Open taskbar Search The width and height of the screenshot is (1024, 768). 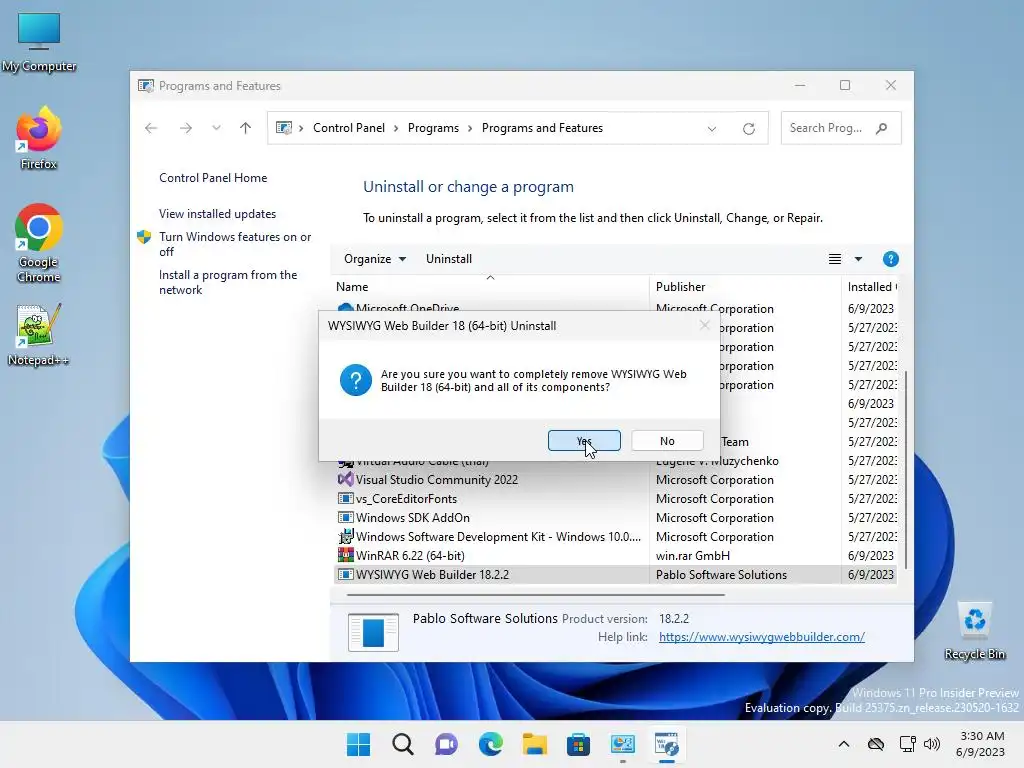click(x=402, y=744)
